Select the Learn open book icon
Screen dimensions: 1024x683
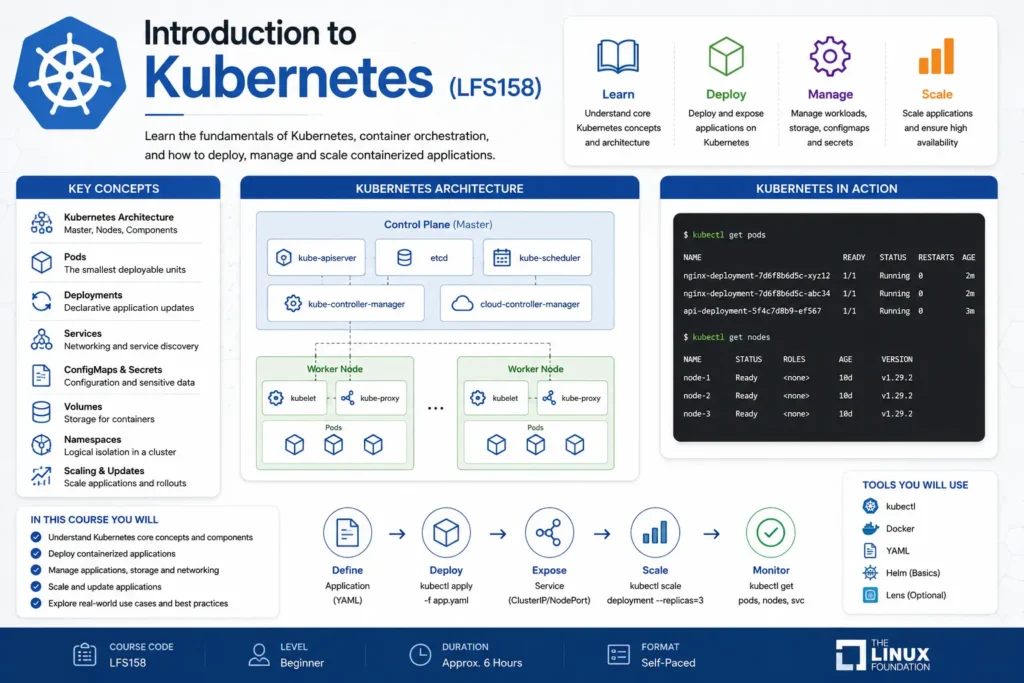pyautogui.click(x=618, y=56)
